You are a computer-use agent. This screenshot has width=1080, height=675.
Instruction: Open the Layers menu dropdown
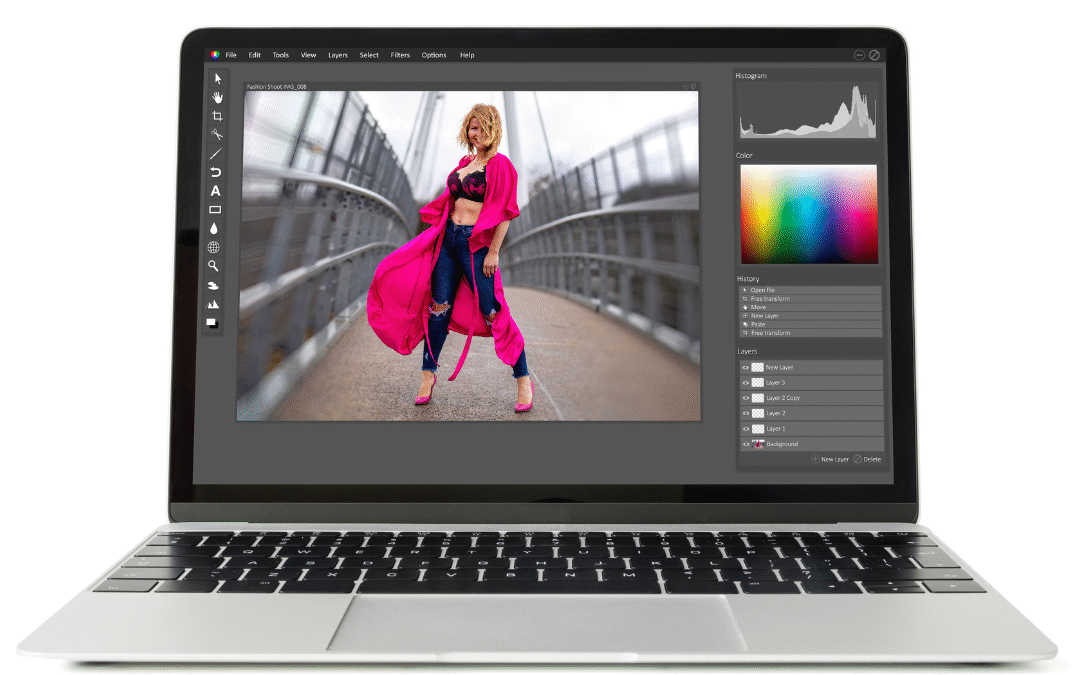click(337, 55)
